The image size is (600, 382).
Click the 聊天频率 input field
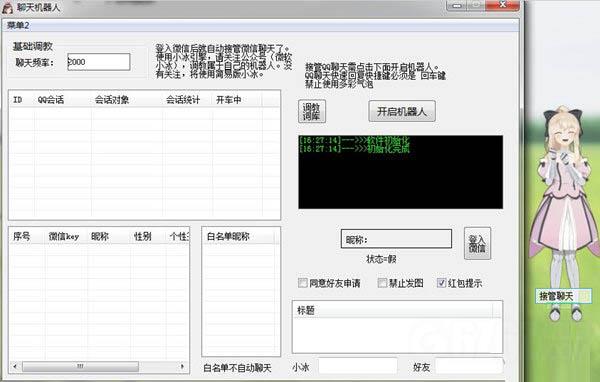click(x=99, y=62)
